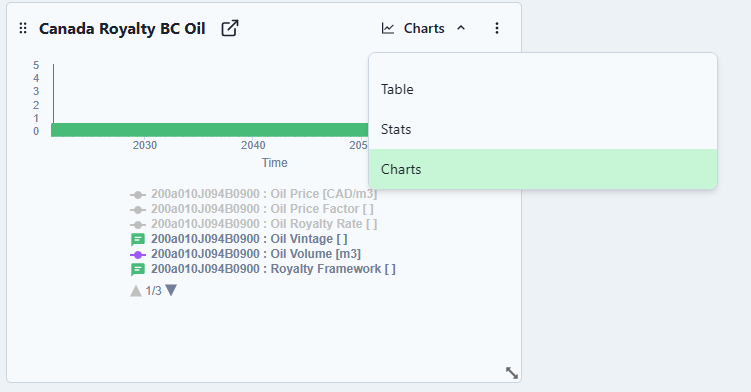Select Stats from the view menu
The height and width of the screenshot is (392, 751).
click(x=543, y=129)
